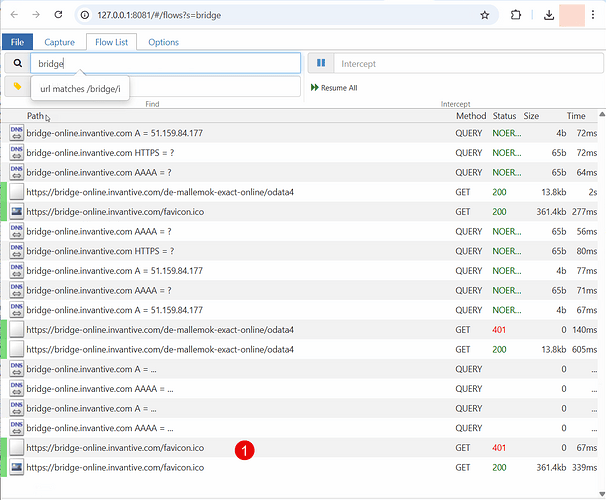Select the Flow List tab

[x=111, y=42]
